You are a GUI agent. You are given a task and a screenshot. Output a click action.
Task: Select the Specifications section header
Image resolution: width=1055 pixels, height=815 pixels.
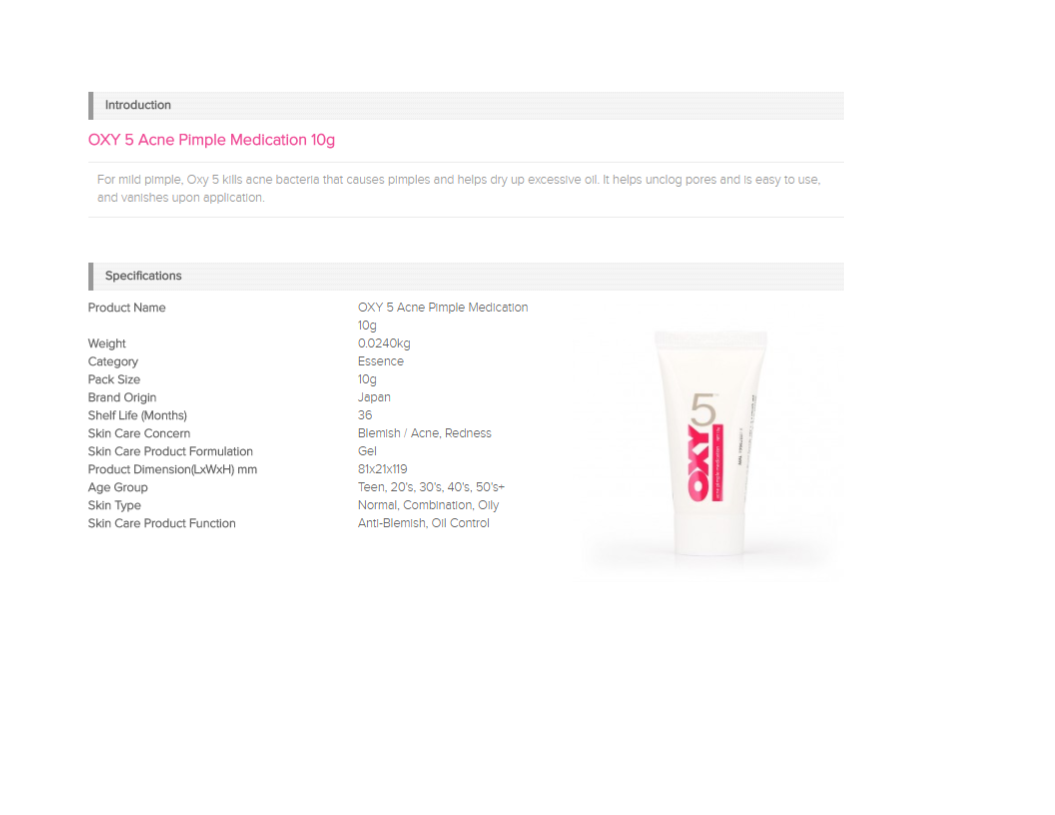[143, 276]
